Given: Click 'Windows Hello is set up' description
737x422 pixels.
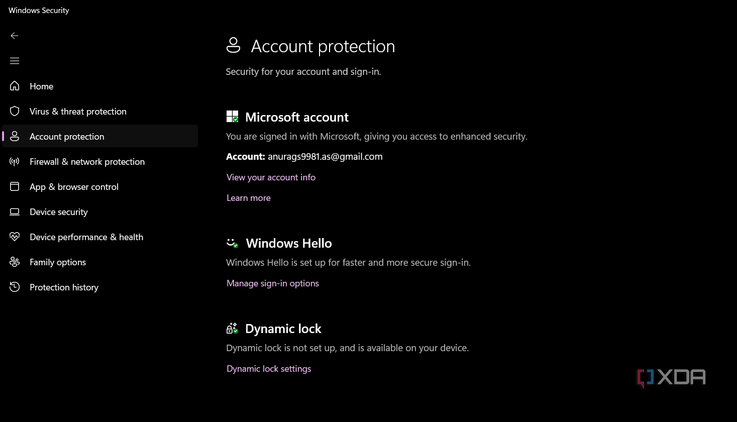Looking at the screenshot, I should tap(348, 263).
